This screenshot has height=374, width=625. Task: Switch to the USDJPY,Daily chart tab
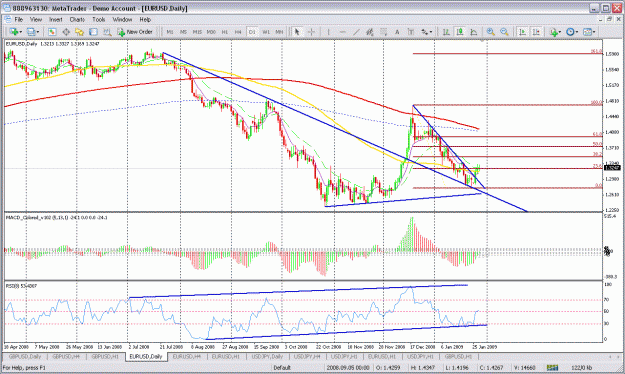[267, 356]
